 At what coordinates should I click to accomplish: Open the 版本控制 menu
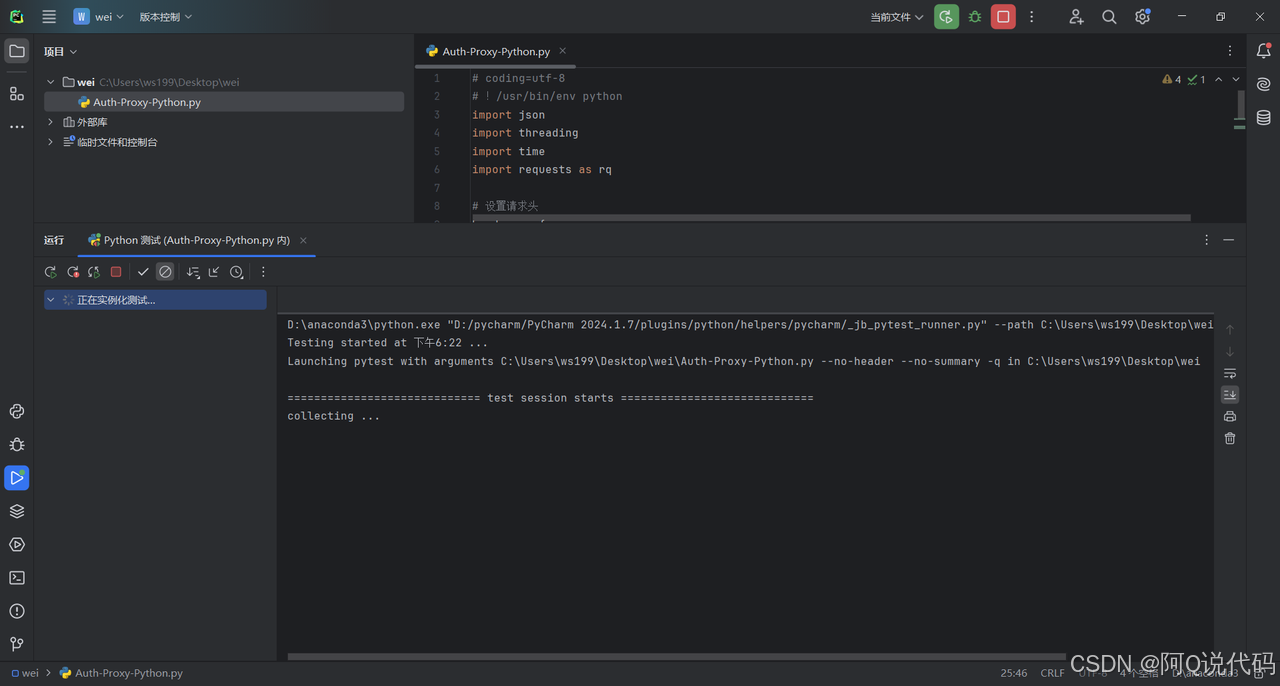pyautogui.click(x=165, y=17)
